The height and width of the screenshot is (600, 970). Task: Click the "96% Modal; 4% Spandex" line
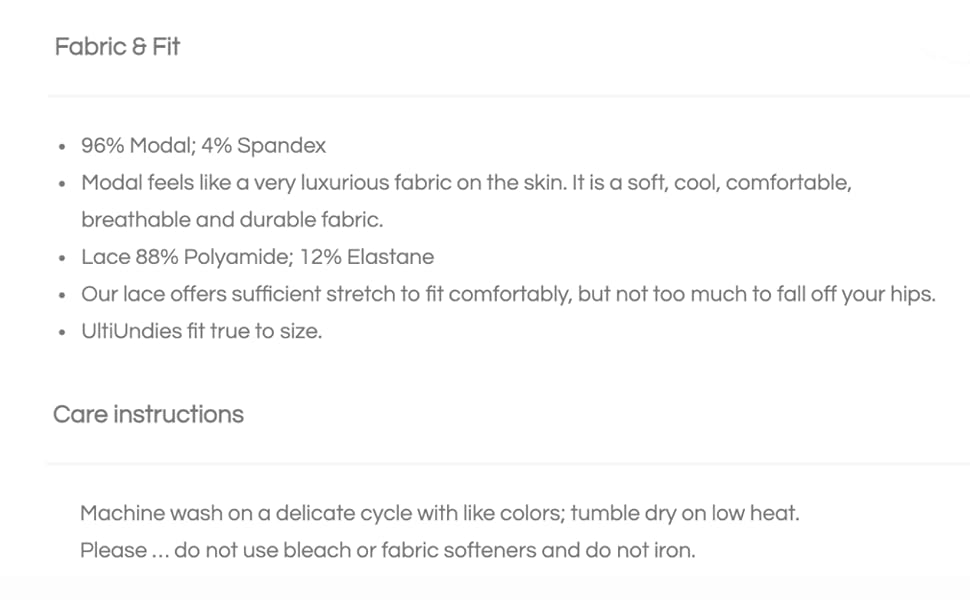tap(203, 146)
